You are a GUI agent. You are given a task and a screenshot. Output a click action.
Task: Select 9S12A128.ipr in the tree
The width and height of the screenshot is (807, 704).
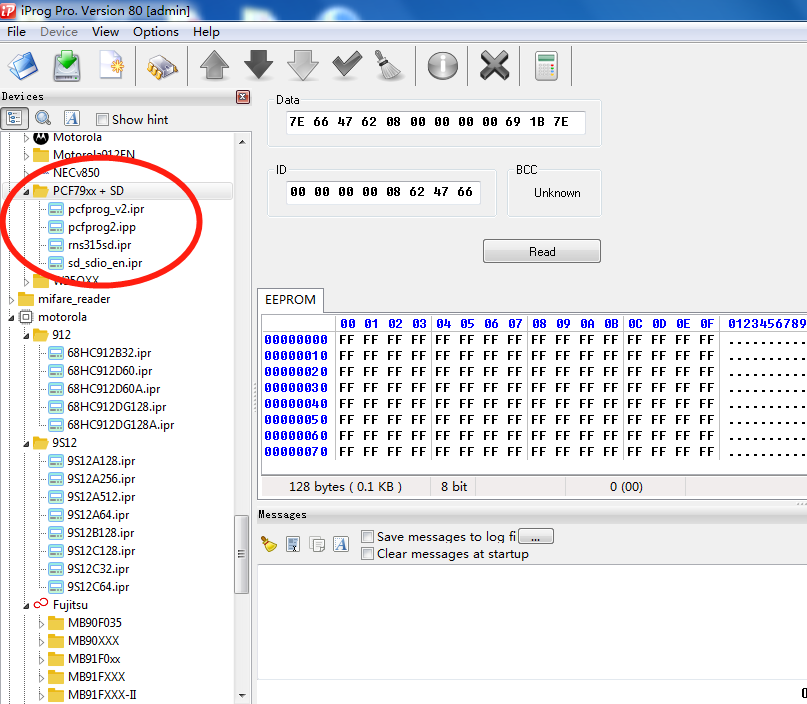point(101,461)
